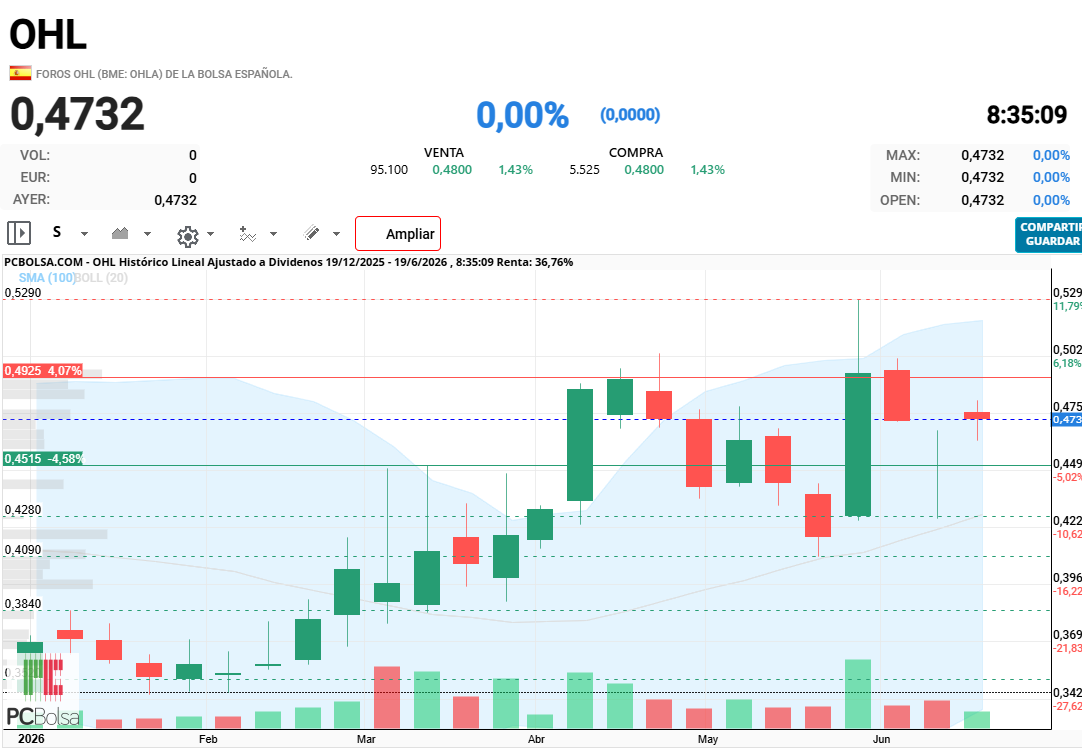Click the blue current price tag on axis
Screen dimensions: 1082x748
click(x=1066, y=420)
